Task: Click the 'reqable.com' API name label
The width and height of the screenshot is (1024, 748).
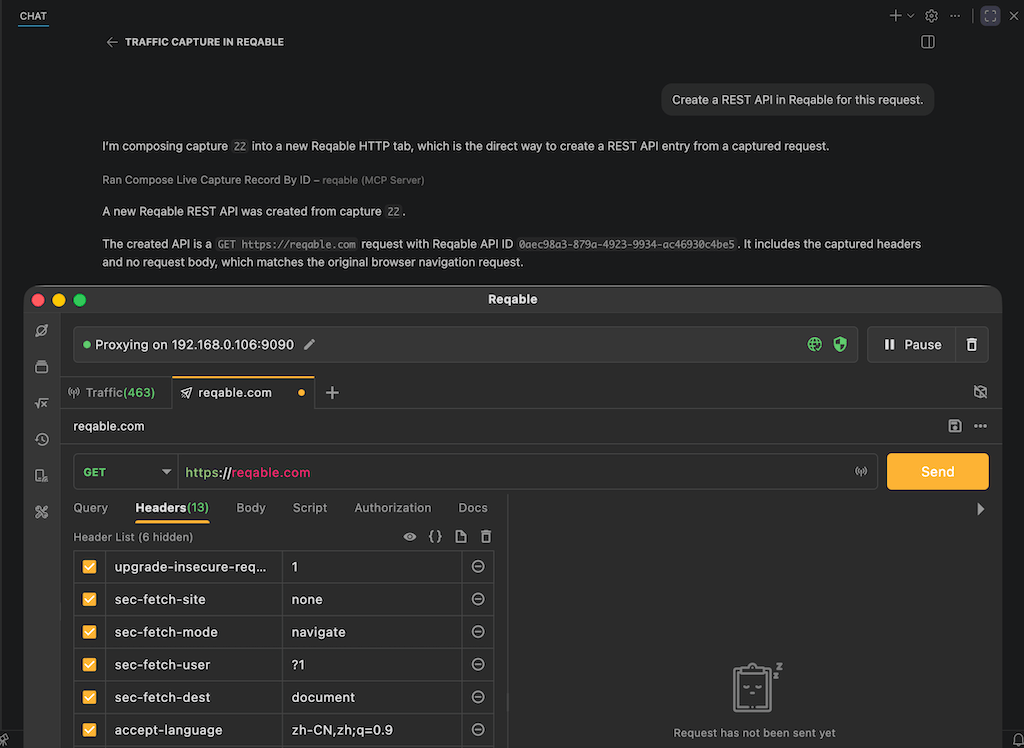Action: pos(109,426)
